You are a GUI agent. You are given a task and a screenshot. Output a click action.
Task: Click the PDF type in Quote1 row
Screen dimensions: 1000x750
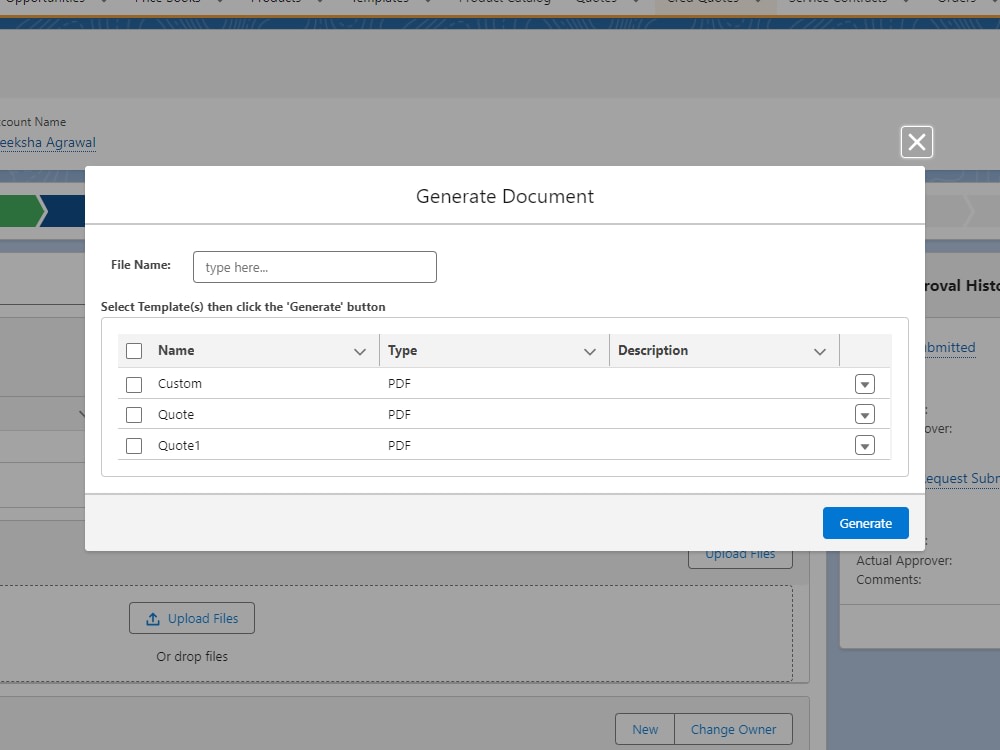pos(399,446)
